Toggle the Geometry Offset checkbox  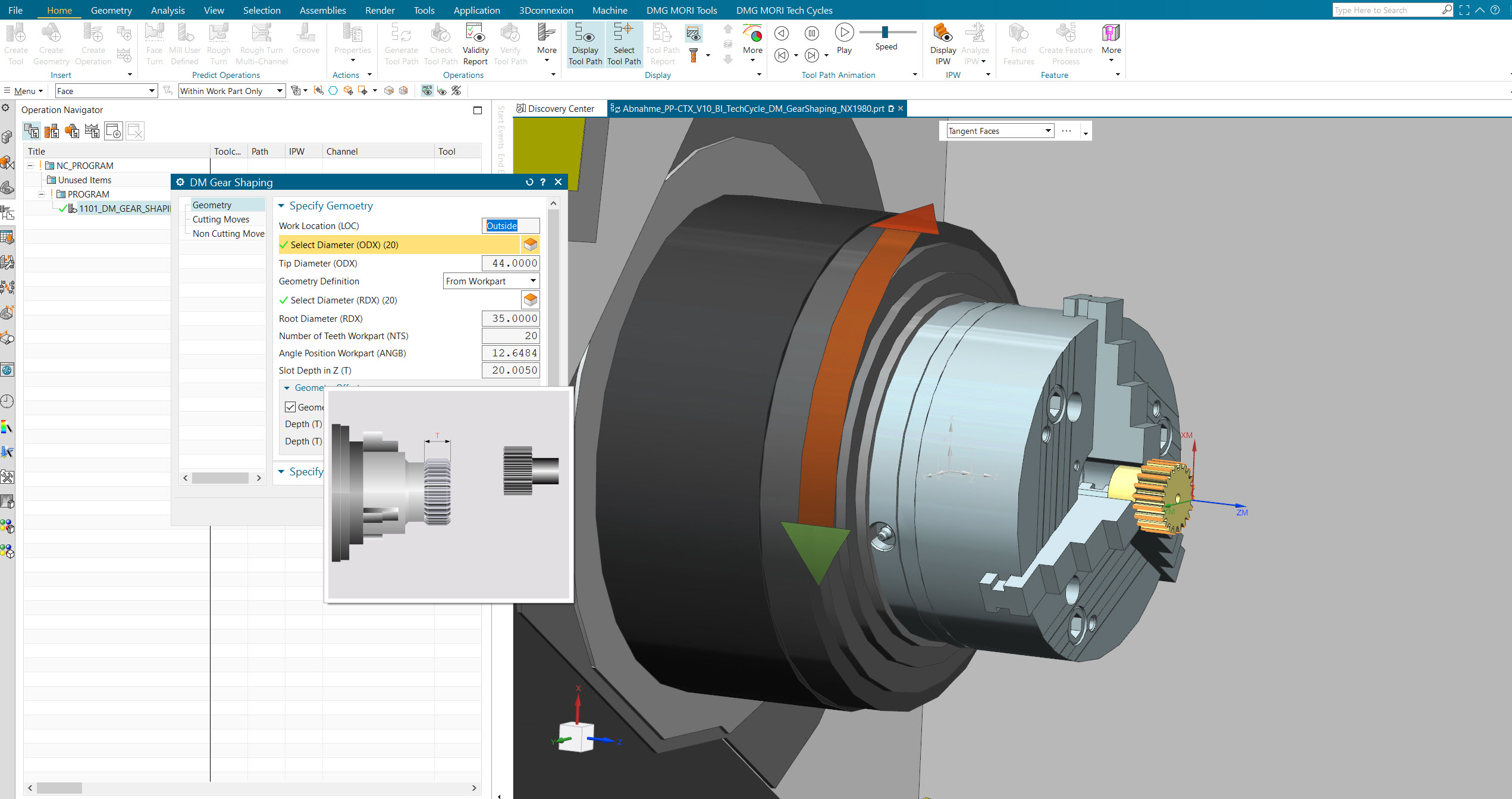tap(290, 408)
